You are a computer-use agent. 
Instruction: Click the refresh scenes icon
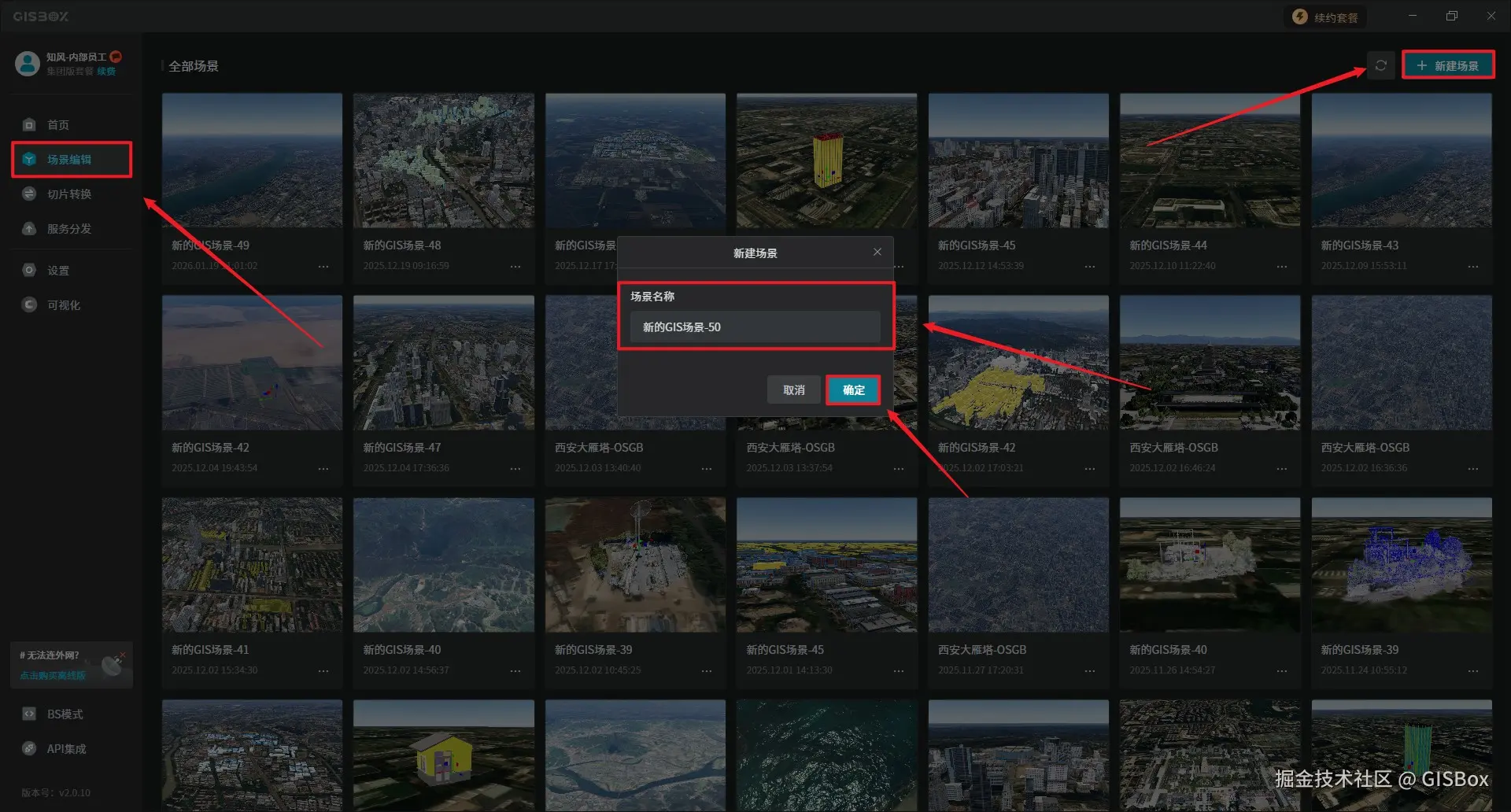point(1380,65)
